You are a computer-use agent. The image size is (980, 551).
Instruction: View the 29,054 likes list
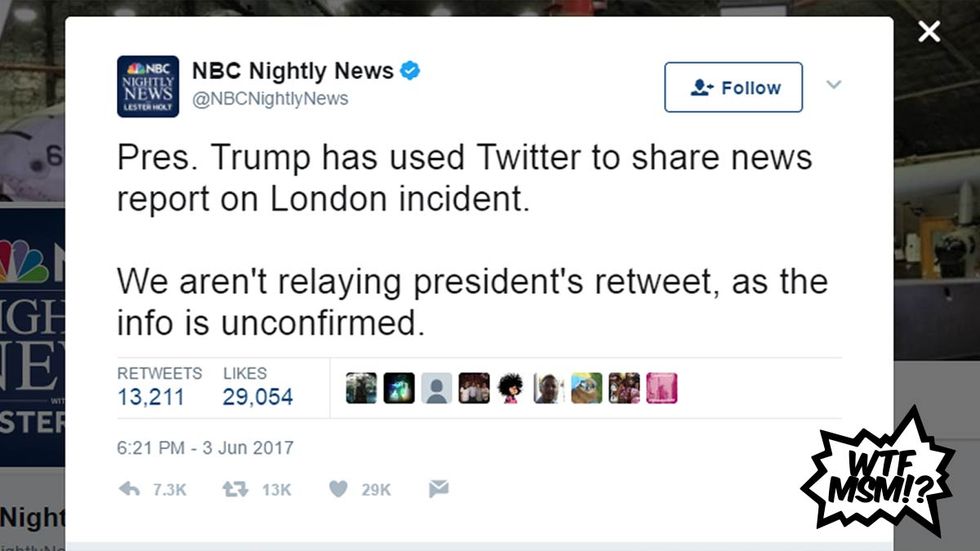pos(258,397)
